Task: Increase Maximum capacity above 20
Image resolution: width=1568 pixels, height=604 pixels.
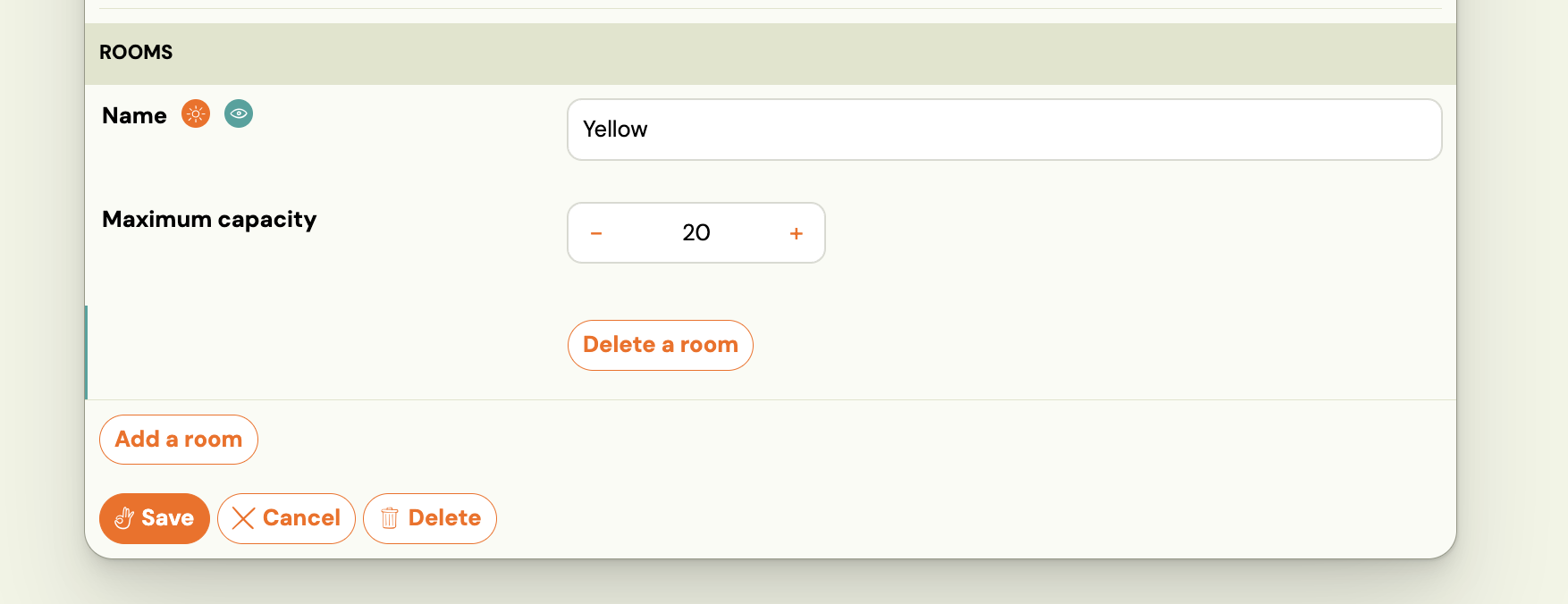Action: [x=796, y=232]
